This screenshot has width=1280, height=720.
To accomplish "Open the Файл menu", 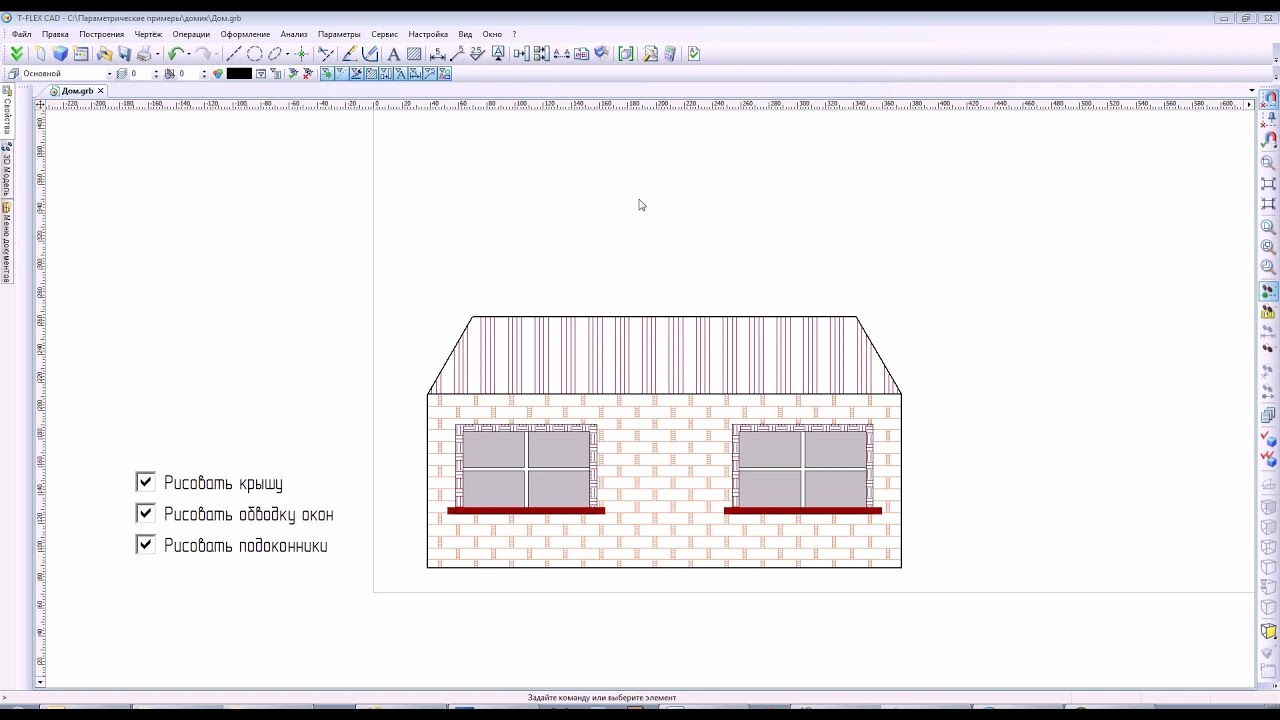I will pos(22,34).
